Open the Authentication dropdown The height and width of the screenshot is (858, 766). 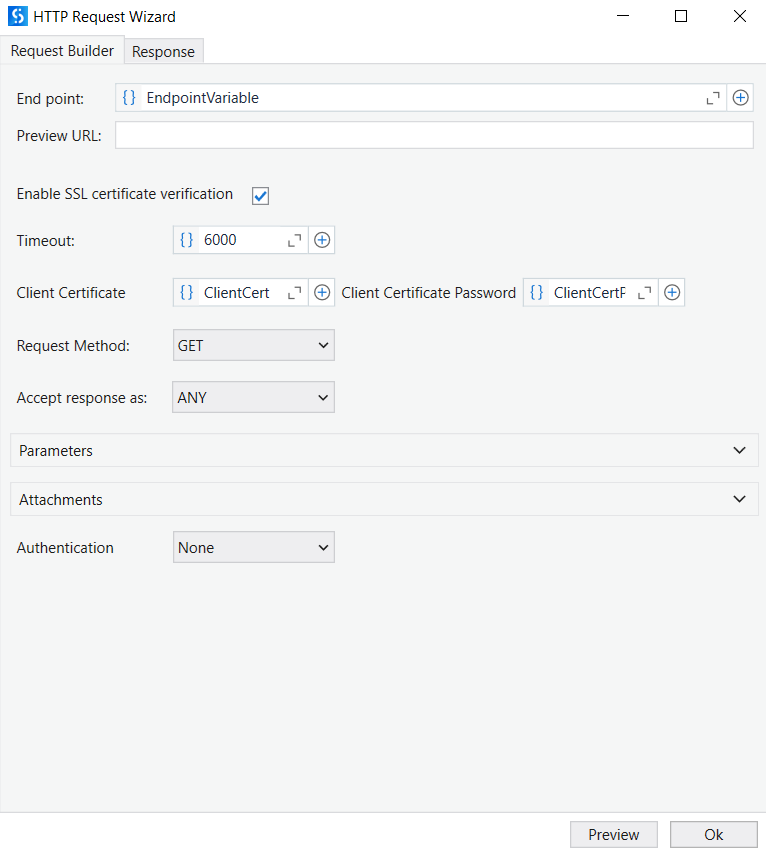(253, 547)
